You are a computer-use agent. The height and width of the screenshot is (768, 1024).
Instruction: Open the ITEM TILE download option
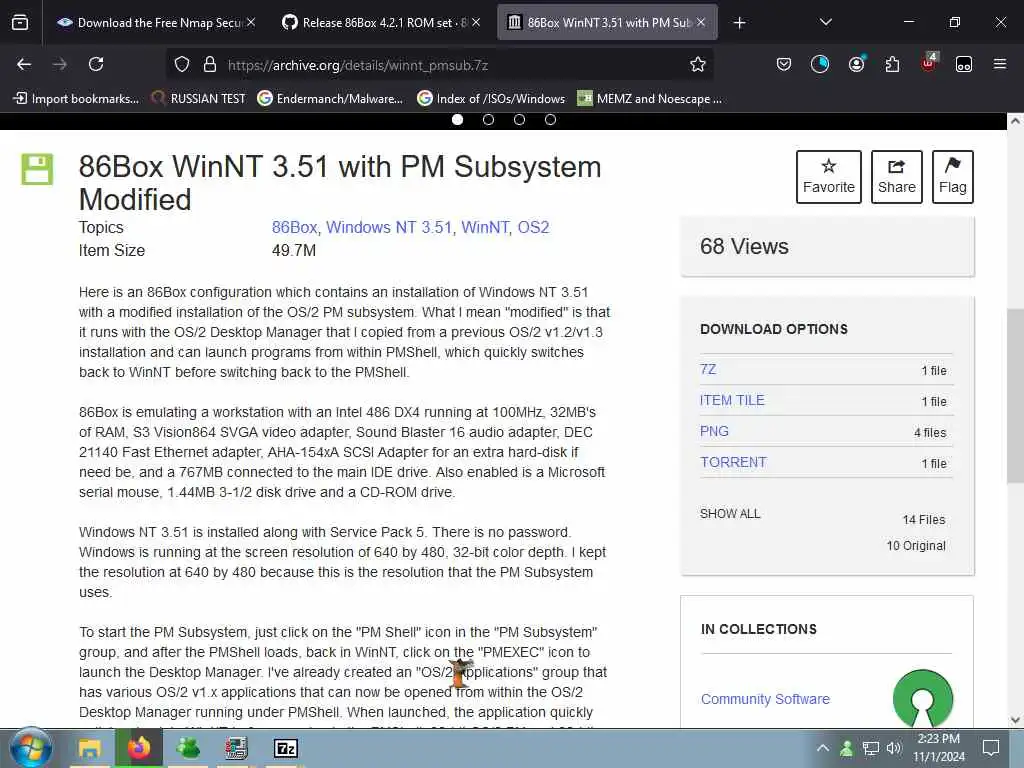coord(732,400)
